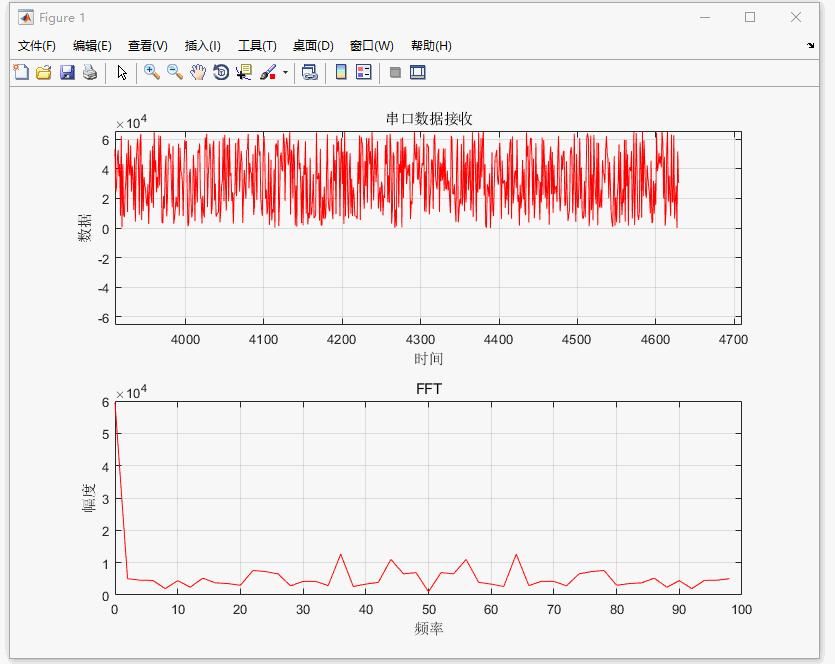
Task: Open the 文件(F) menu
Action: (37, 46)
